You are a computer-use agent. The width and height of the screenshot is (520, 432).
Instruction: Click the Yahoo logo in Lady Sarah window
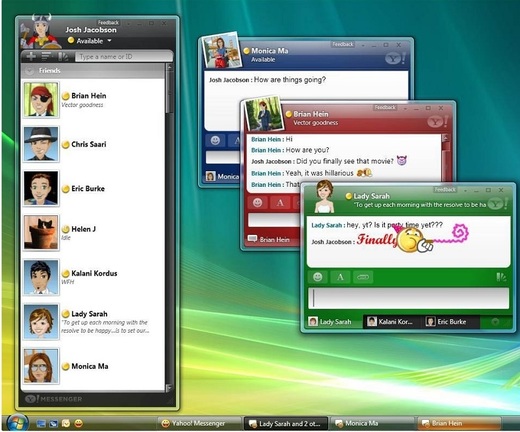(x=498, y=204)
